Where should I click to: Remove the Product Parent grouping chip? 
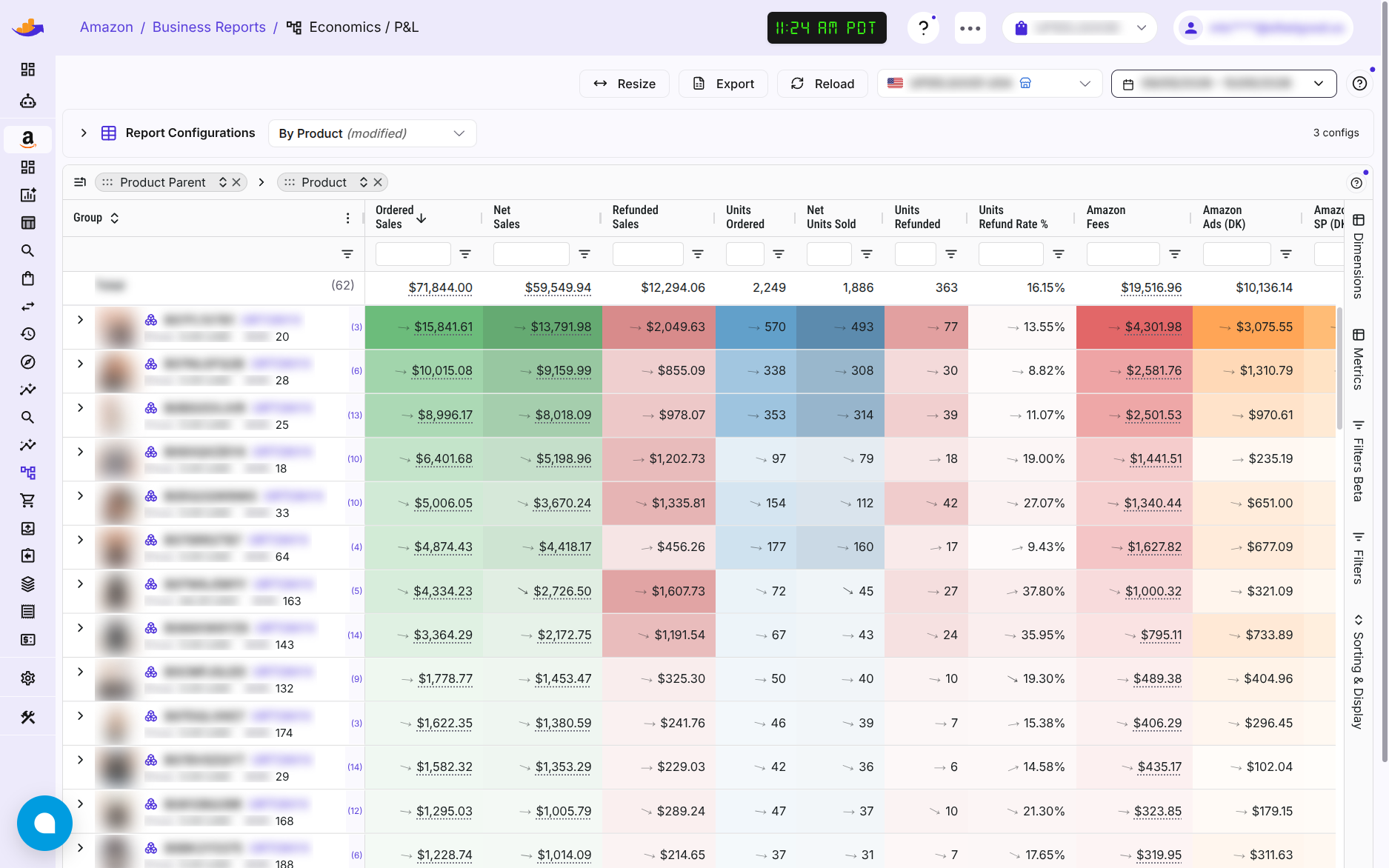tap(236, 182)
